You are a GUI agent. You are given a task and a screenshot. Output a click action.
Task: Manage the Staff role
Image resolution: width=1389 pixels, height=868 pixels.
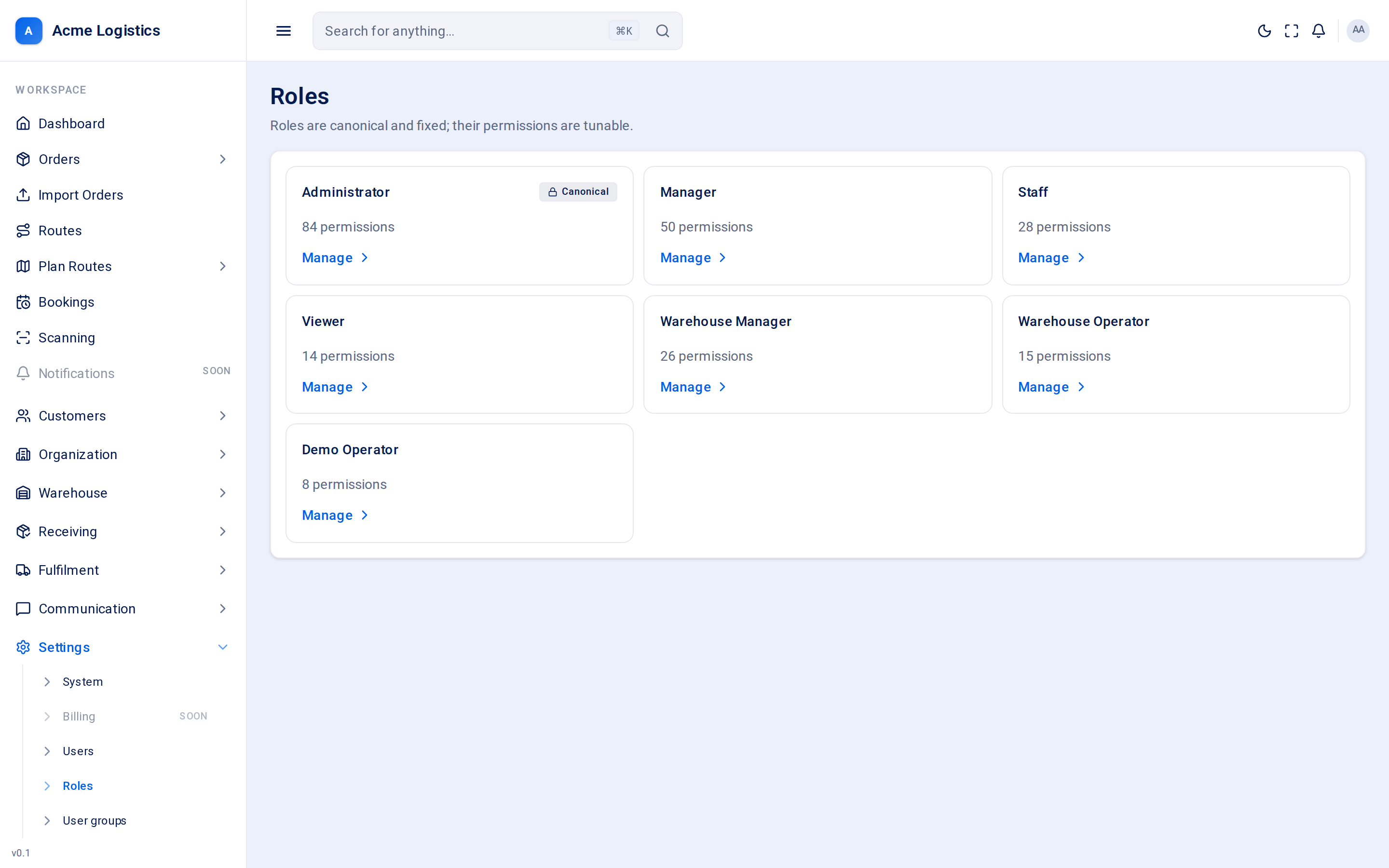point(1051,258)
